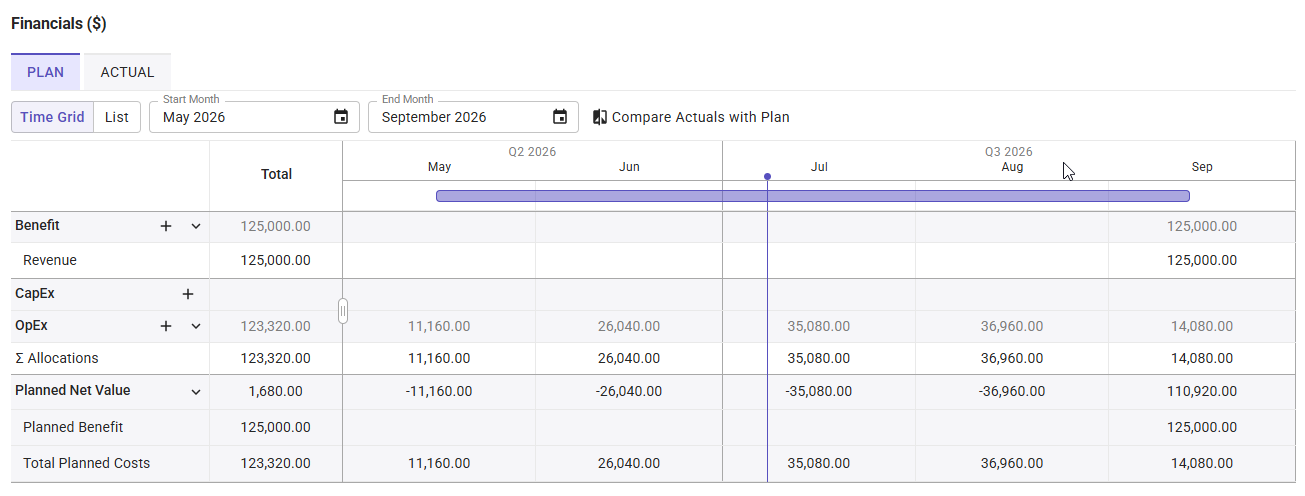The image size is (1305, 496).
Task: Click Σ Allocations Sep cell 14,080.00
Action: point(1202,358)
